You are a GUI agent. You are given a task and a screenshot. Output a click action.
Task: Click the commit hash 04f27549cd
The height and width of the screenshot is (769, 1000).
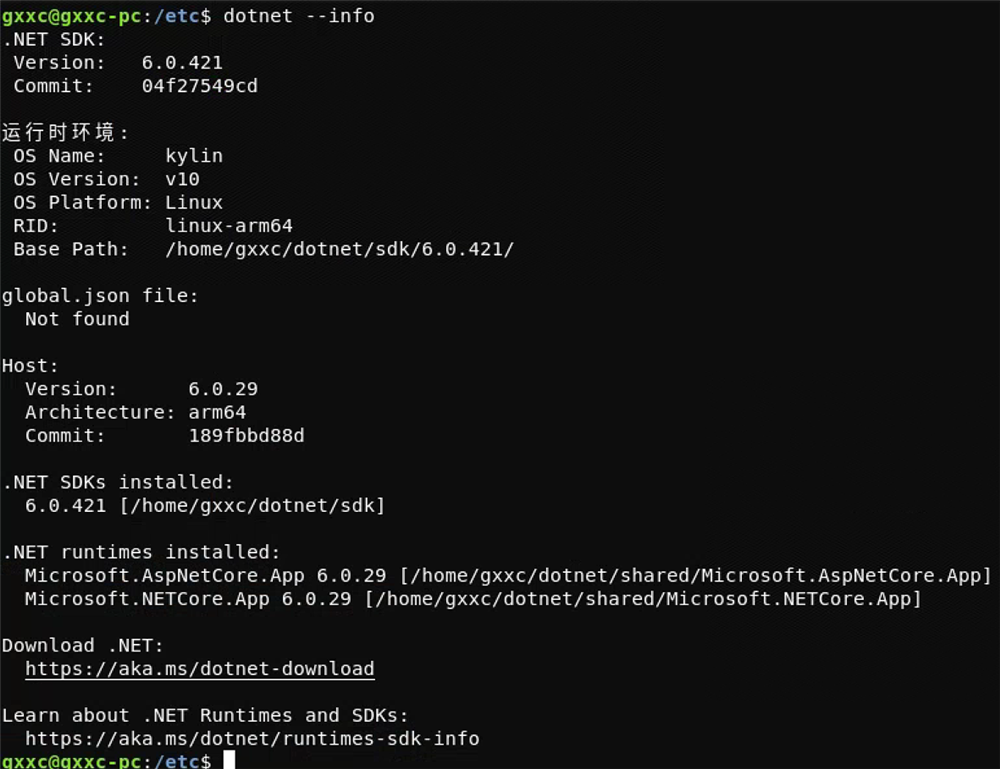(200, 86)
